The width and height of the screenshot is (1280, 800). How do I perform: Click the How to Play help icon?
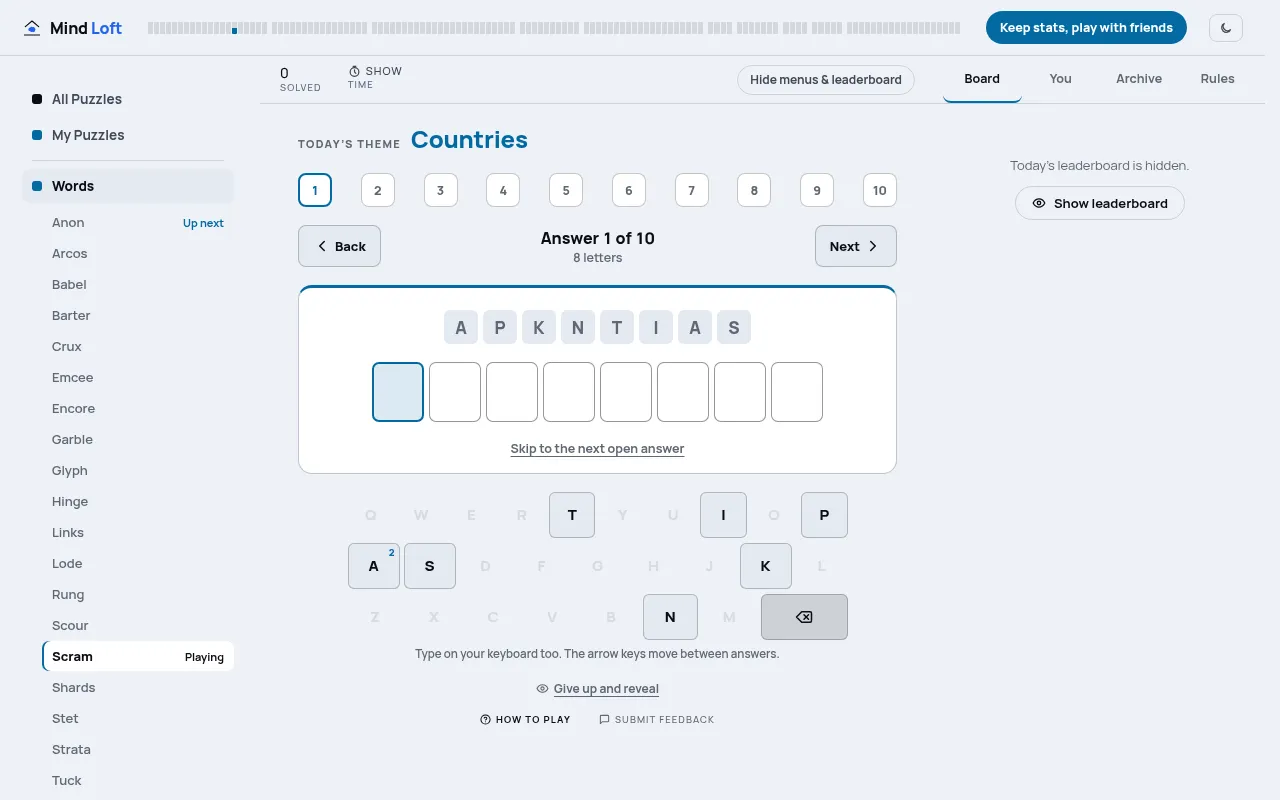485,719
